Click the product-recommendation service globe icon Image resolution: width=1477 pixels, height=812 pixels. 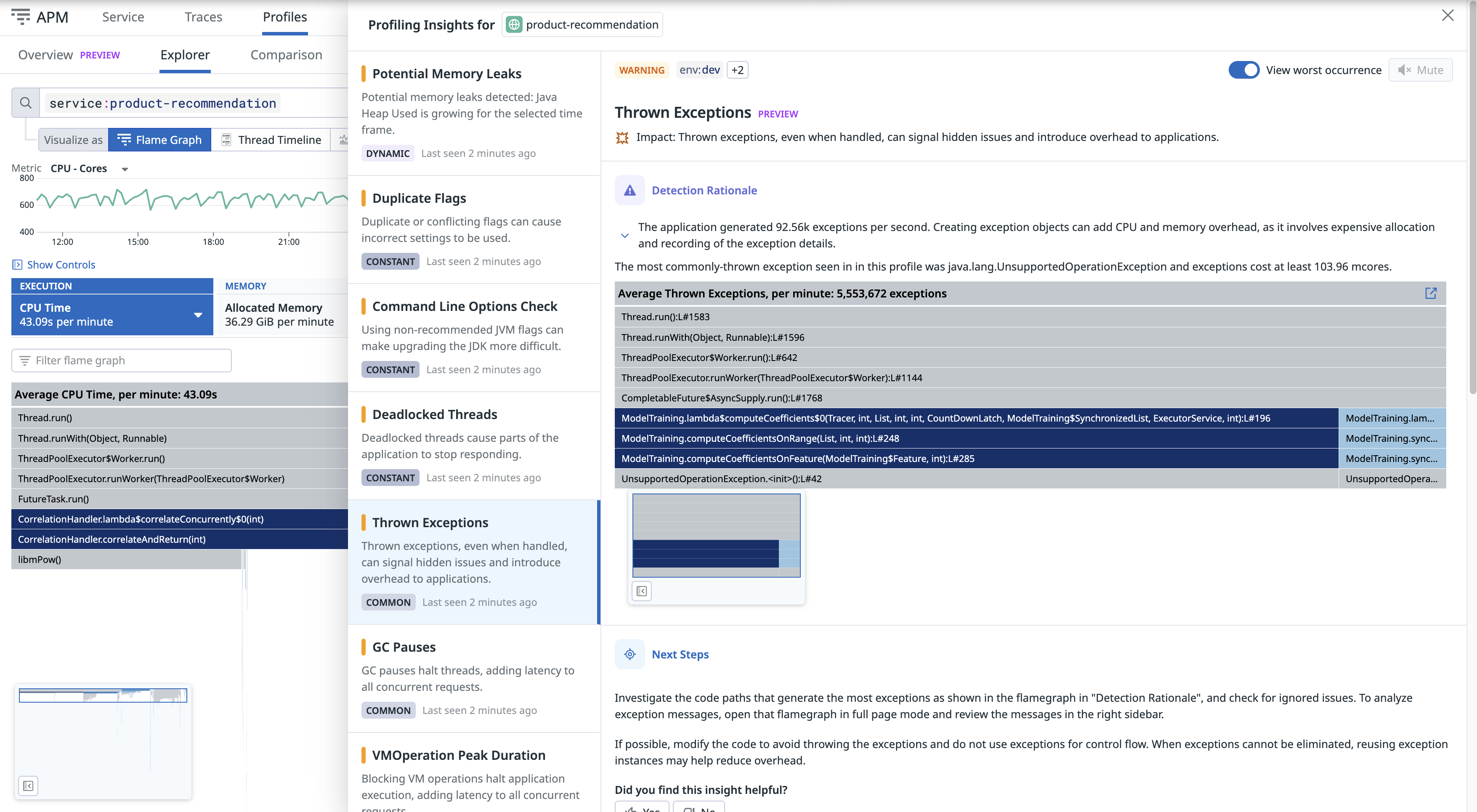(514, 25)
